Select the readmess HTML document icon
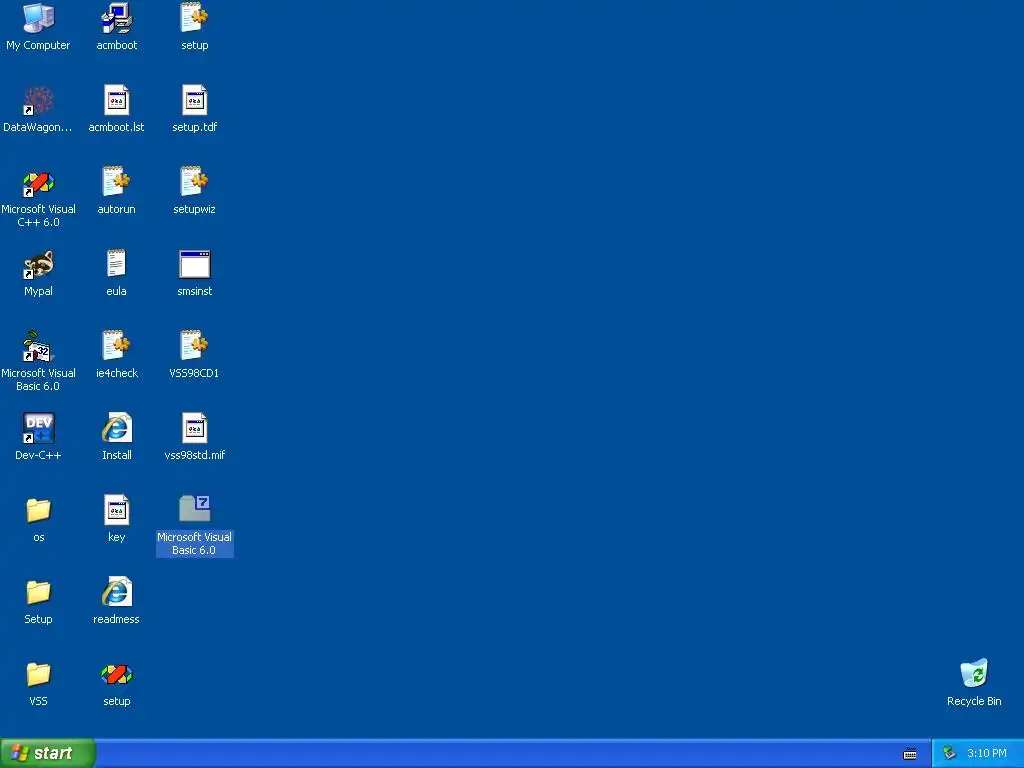 point(117,592)
